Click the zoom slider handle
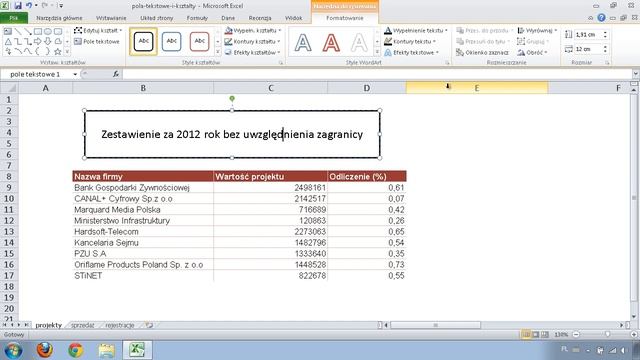This screenshot has width=640, height=360. tap(607, 334)
